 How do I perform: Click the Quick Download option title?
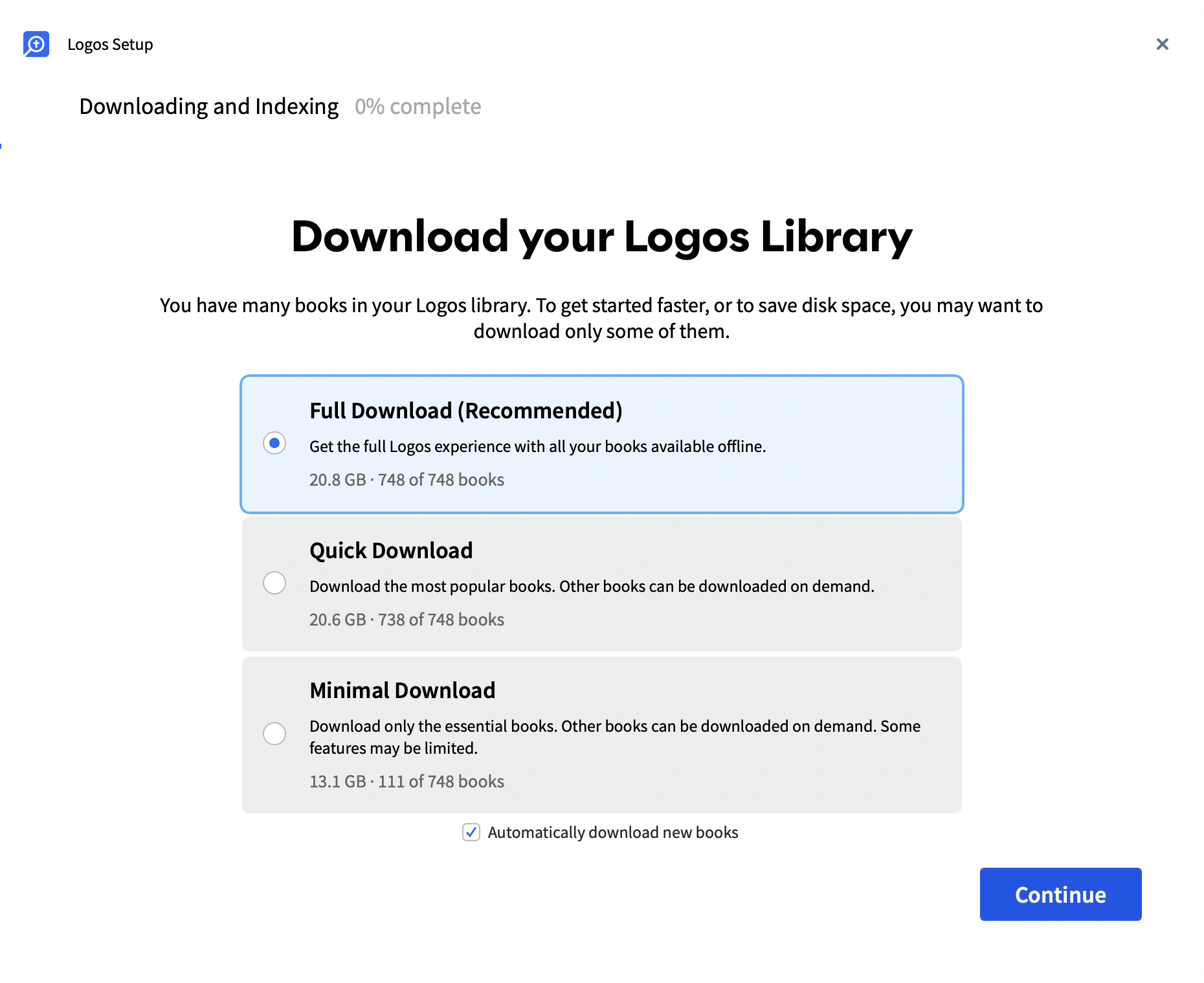391,550
